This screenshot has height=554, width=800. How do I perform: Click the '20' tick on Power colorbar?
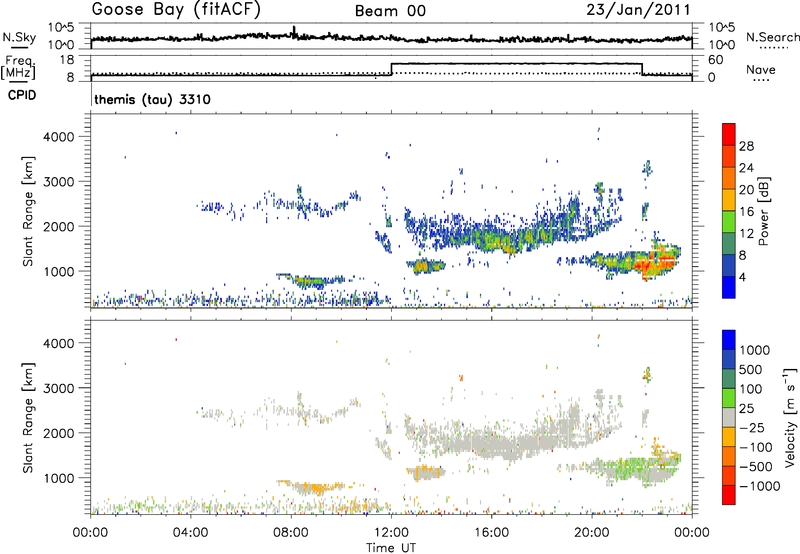pos(746,190)
